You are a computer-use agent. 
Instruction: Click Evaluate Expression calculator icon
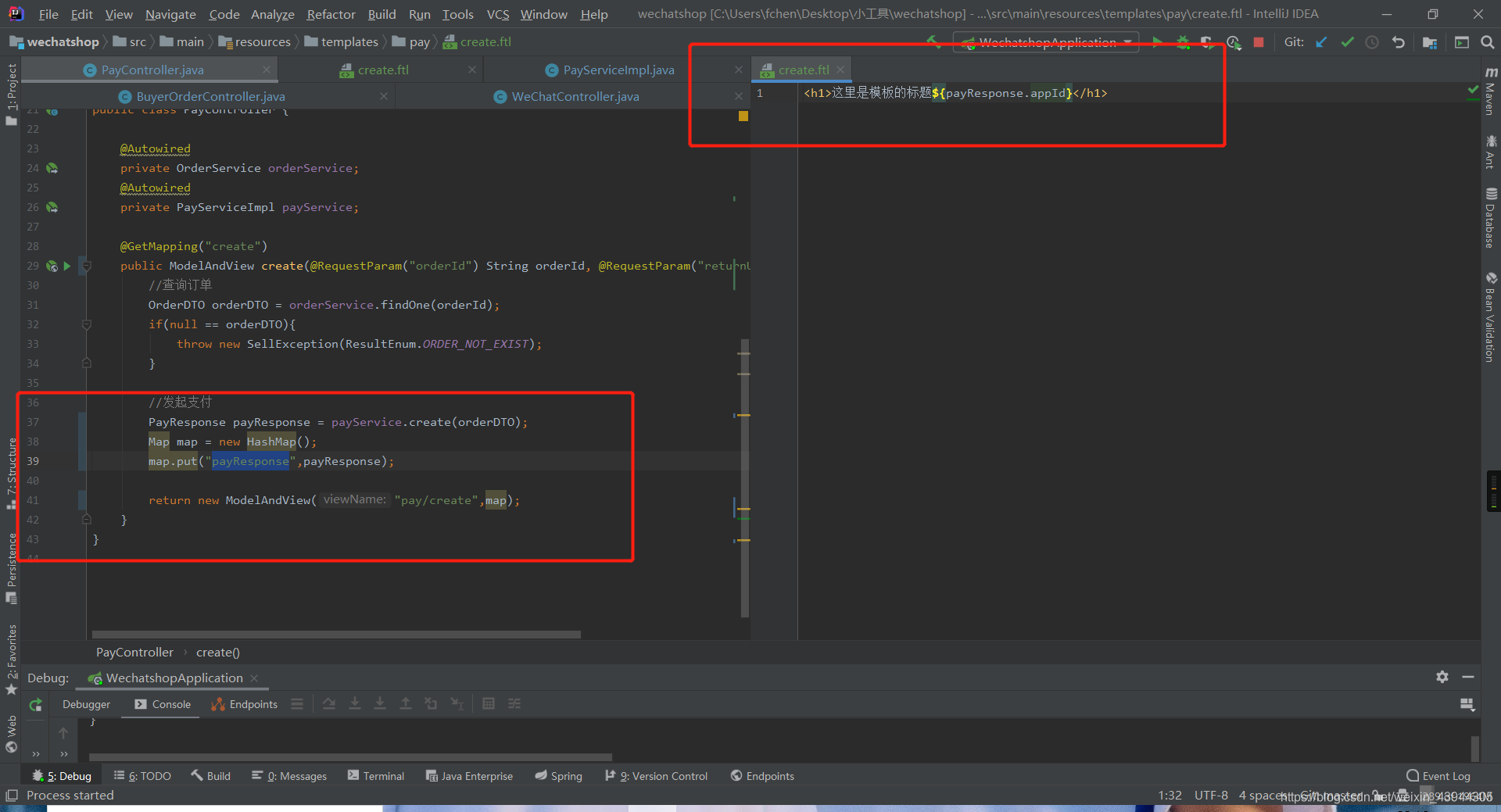[489, 704]
